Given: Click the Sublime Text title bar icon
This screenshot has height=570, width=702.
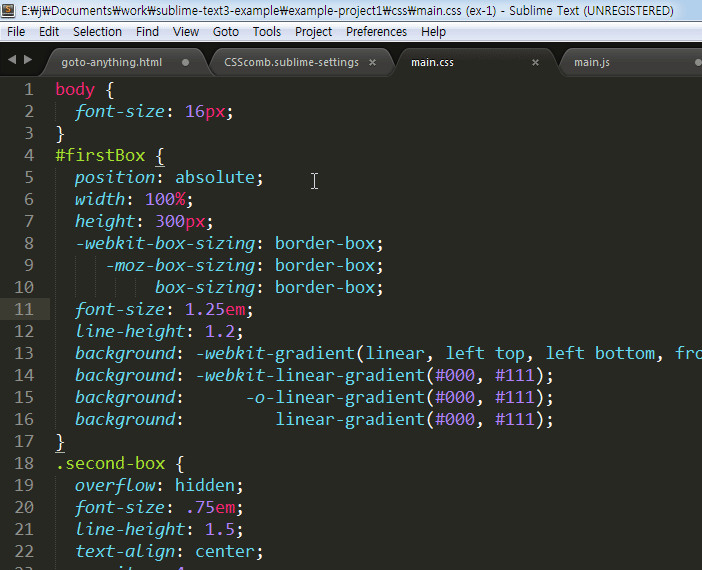Looking at the screenshot, I should 9,10.
